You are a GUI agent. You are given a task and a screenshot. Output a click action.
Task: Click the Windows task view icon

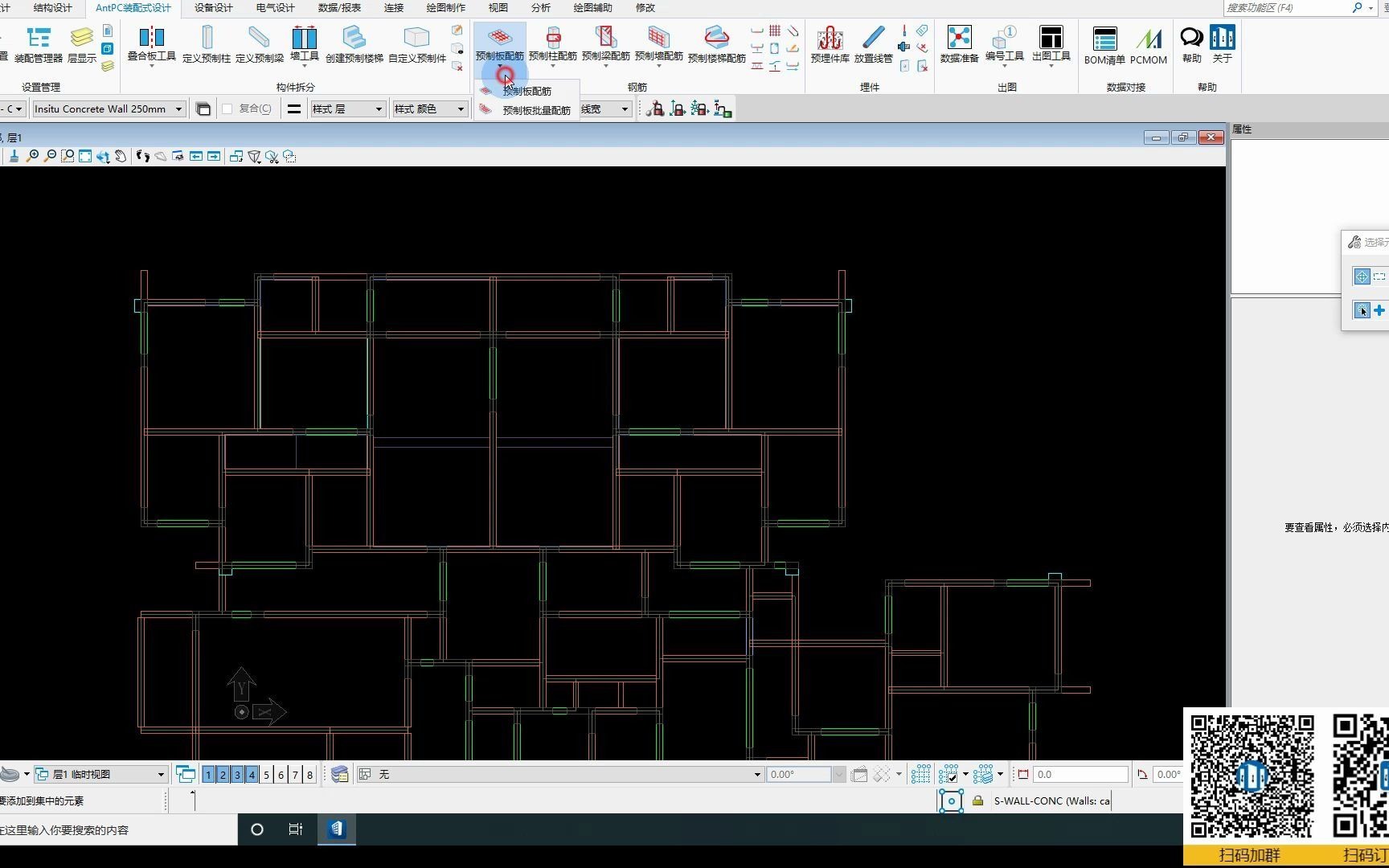point(296,829)
